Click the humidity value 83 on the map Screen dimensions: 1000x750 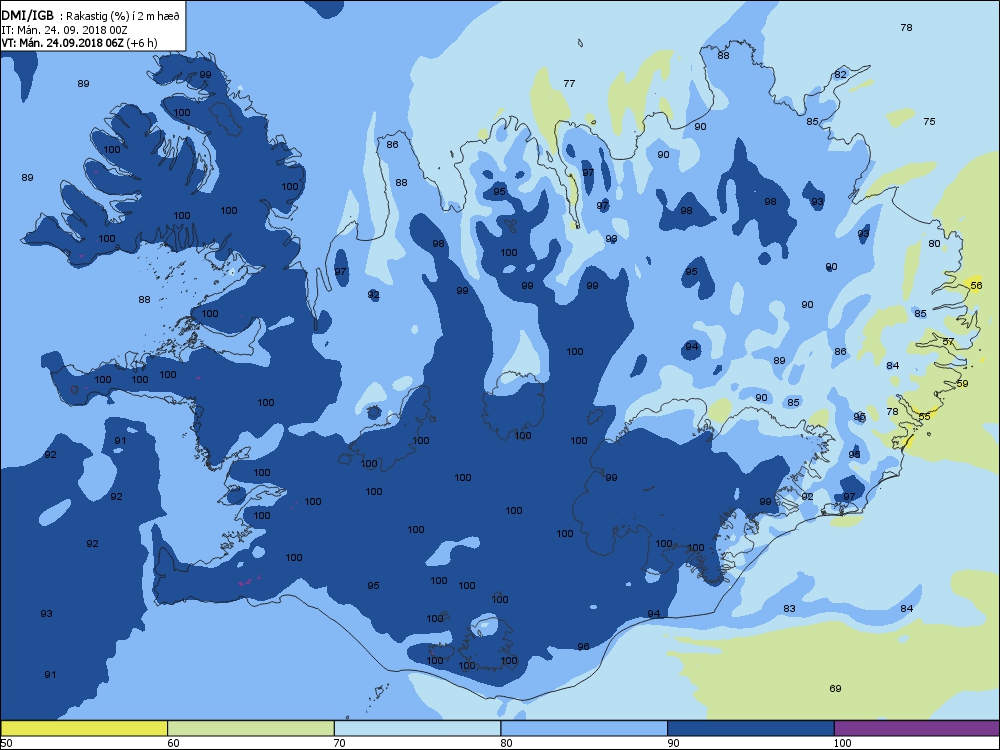[790, 609]
